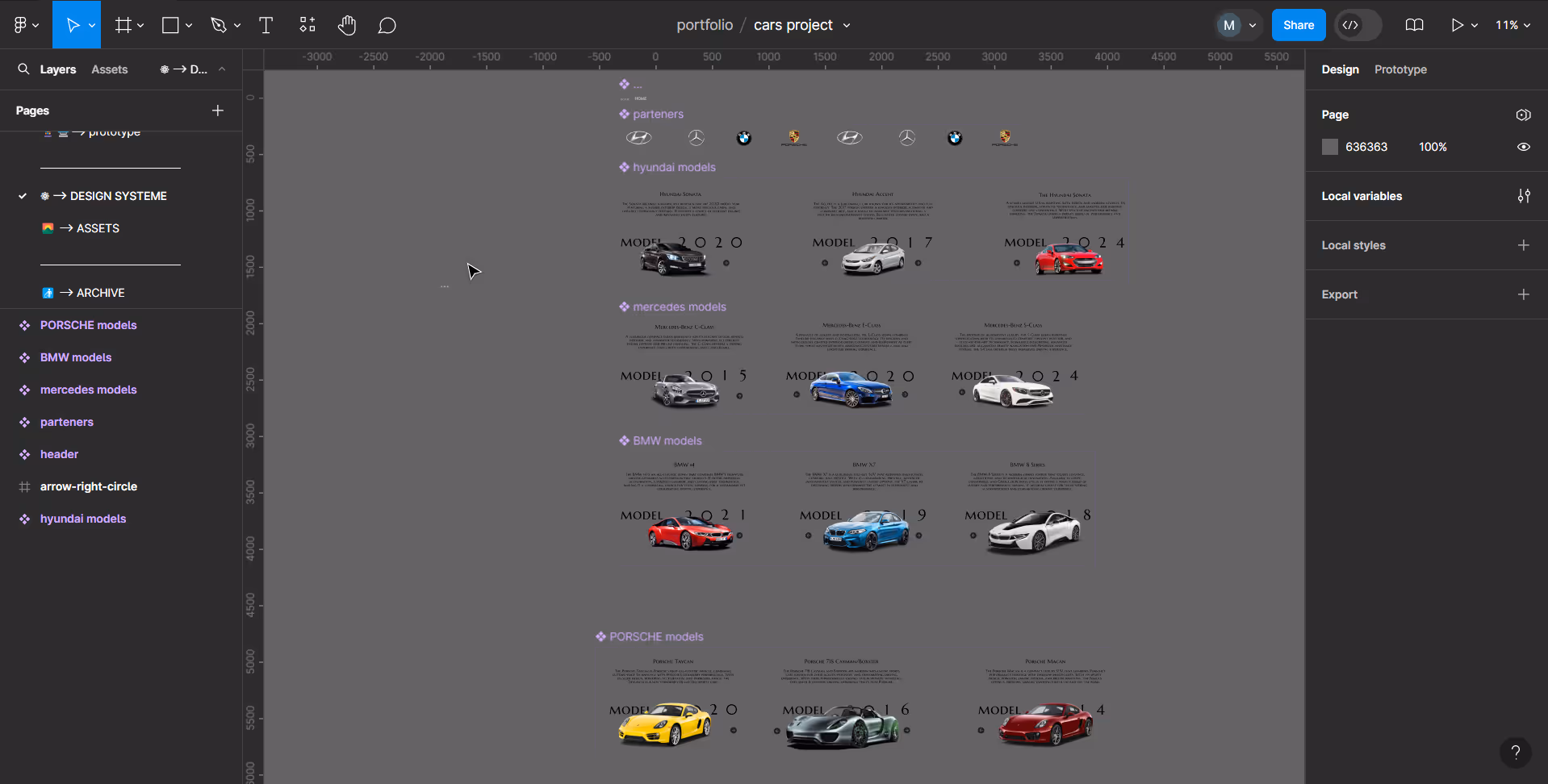Click the Present play button
The image size is (1548, 784).
[1457, 25]
